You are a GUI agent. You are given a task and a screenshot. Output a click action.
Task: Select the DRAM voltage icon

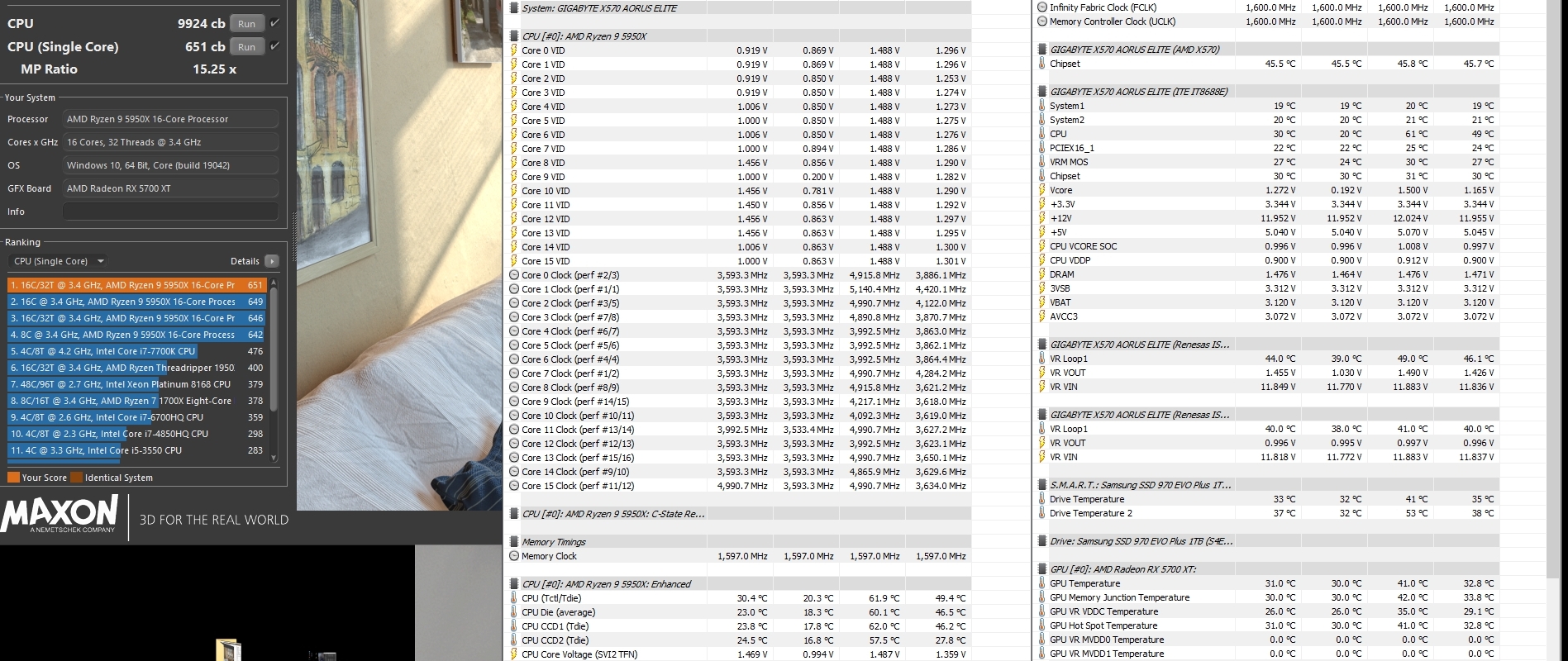1042,274
